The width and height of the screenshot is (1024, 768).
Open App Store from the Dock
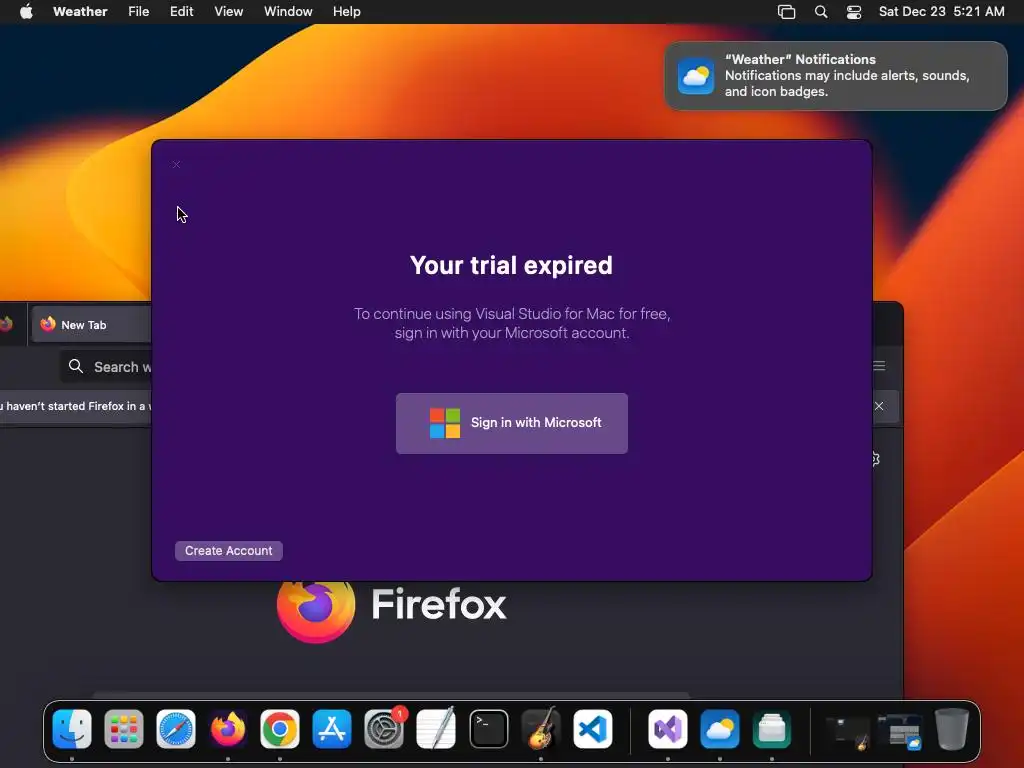click(x=332, y=729)
